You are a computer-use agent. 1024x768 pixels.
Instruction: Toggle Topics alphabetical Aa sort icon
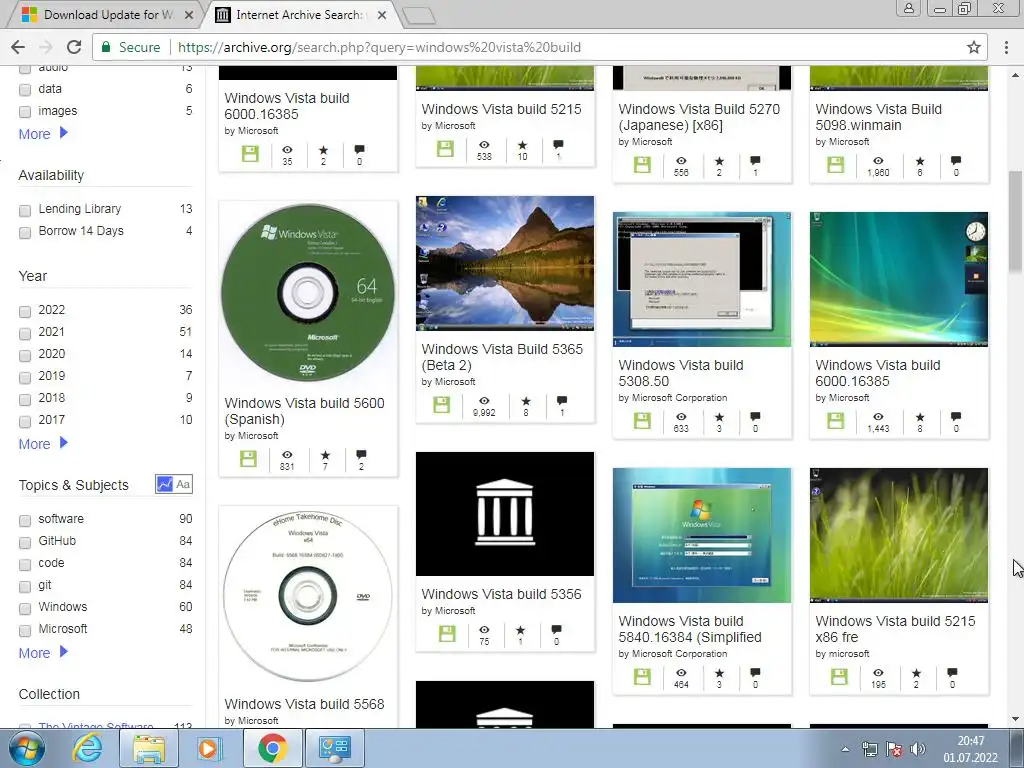(184, 484)
